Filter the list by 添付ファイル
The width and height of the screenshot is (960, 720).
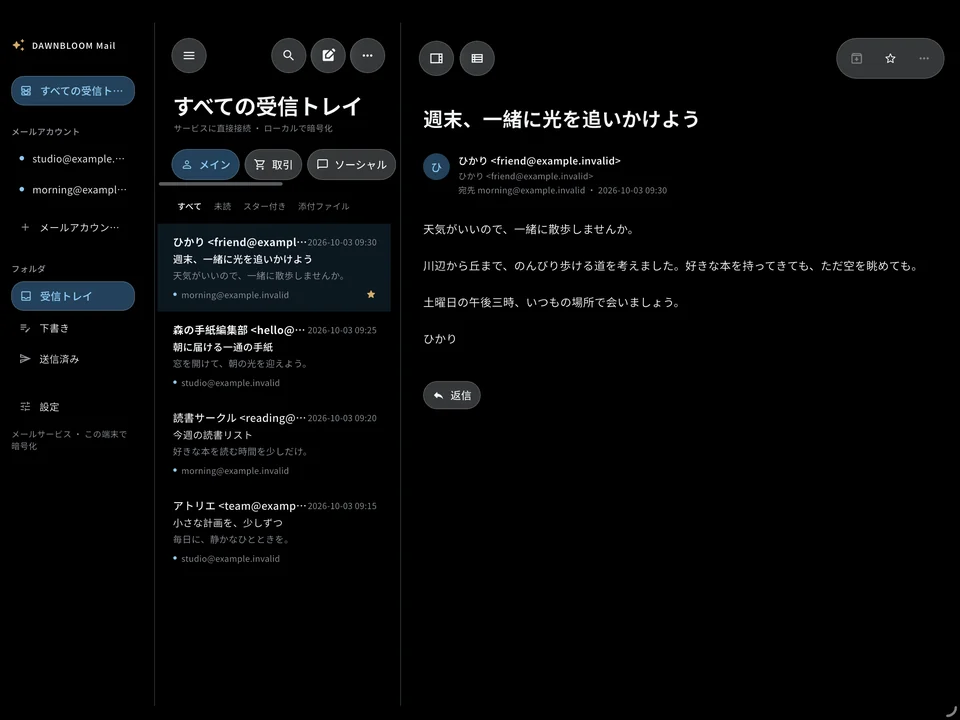point(324,206)
